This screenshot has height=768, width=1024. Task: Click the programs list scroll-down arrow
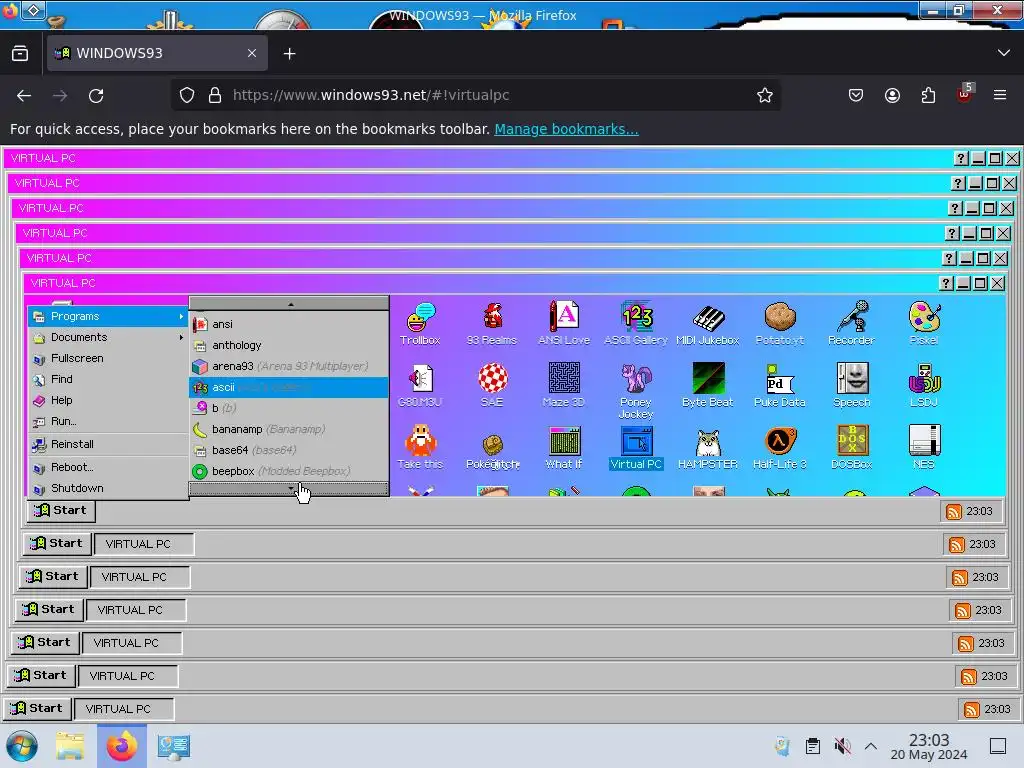289,488
